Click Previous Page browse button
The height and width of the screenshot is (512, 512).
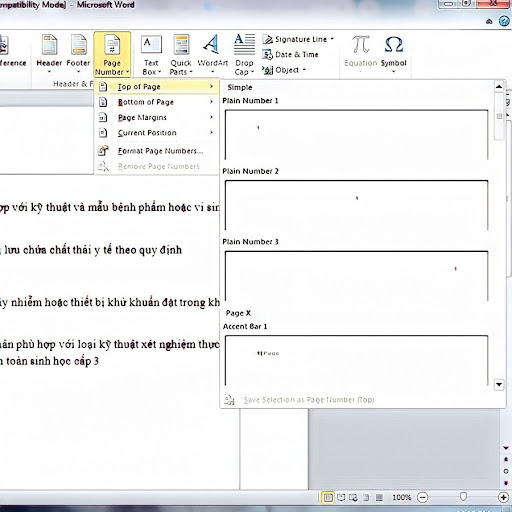pos(506,459)
